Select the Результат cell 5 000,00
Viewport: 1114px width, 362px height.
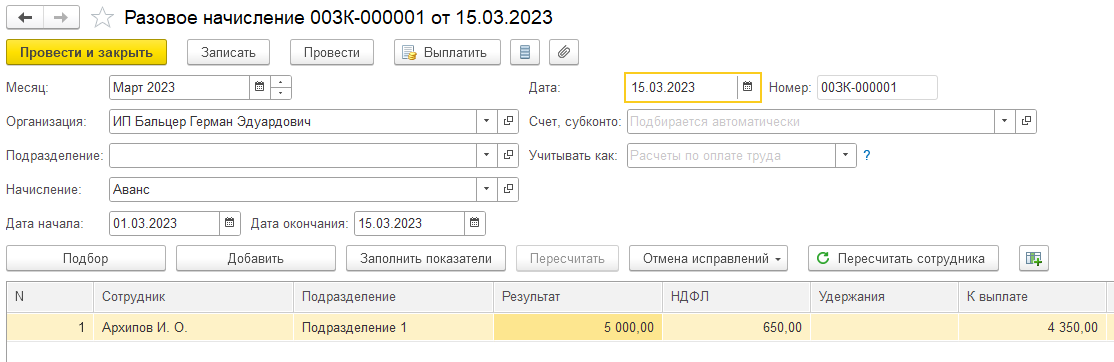point(578,327)
